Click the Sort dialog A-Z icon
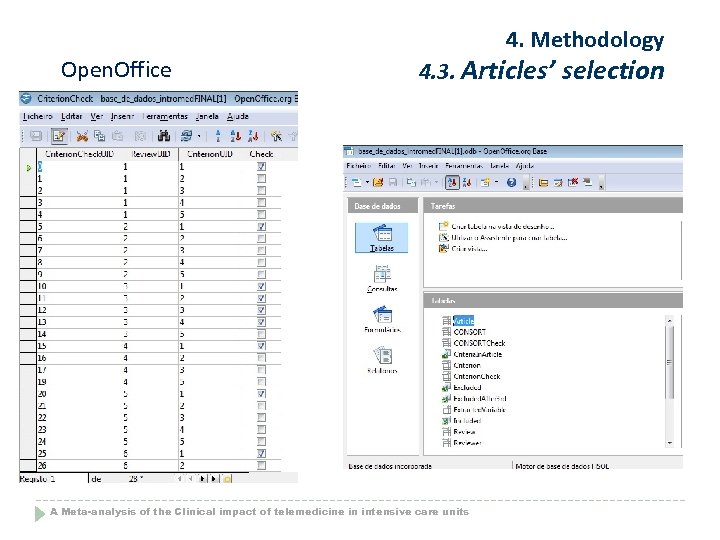 tap(218, 136)
